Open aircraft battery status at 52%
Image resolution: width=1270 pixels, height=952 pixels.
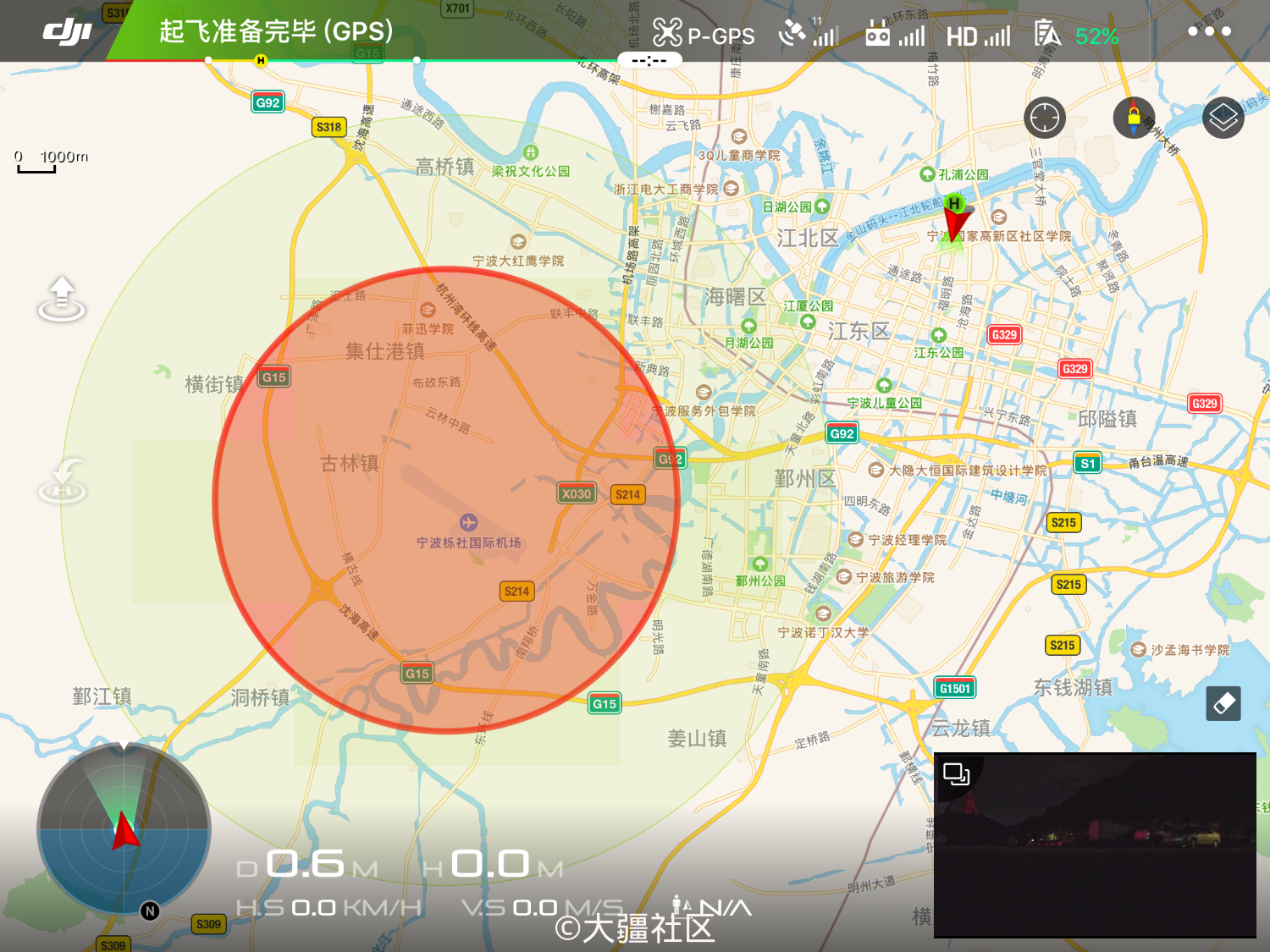[1076, 35]
